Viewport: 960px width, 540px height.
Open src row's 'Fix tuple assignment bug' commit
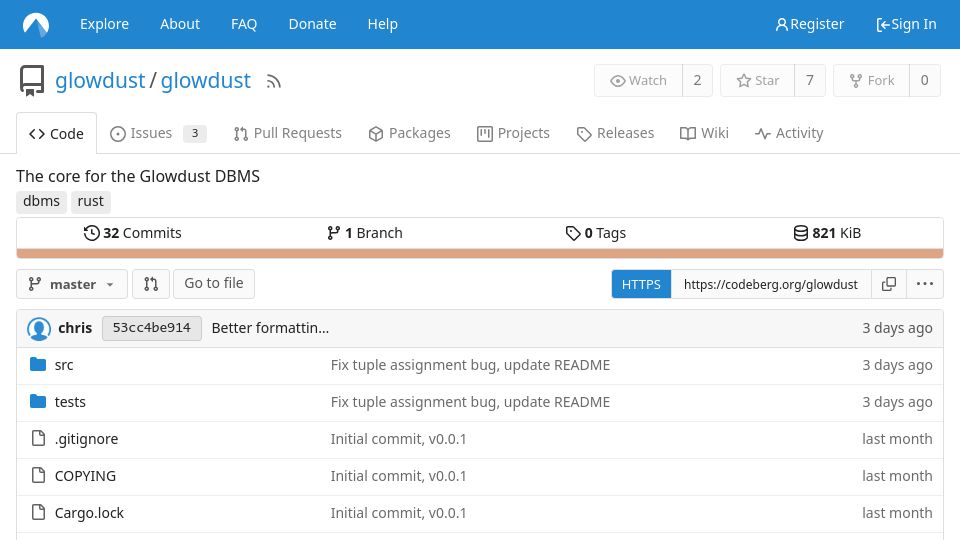pos(470,366)
